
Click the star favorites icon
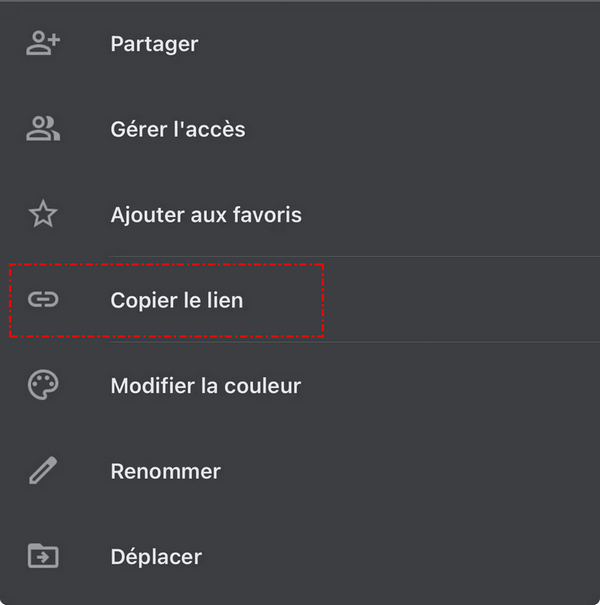(43, 214)
